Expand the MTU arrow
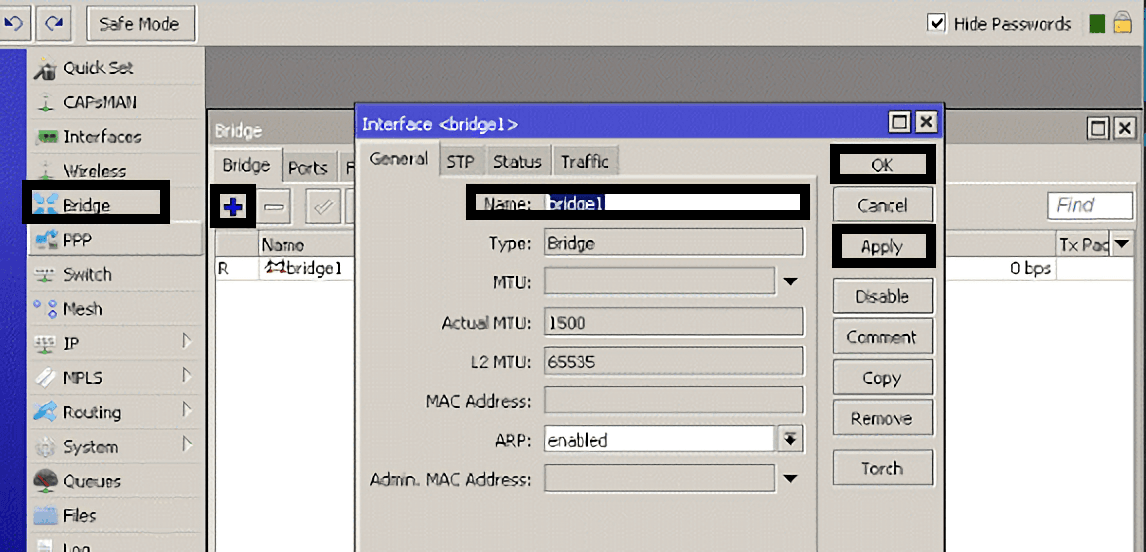The width and height of the screenshot is (1146, 552). 791,281
